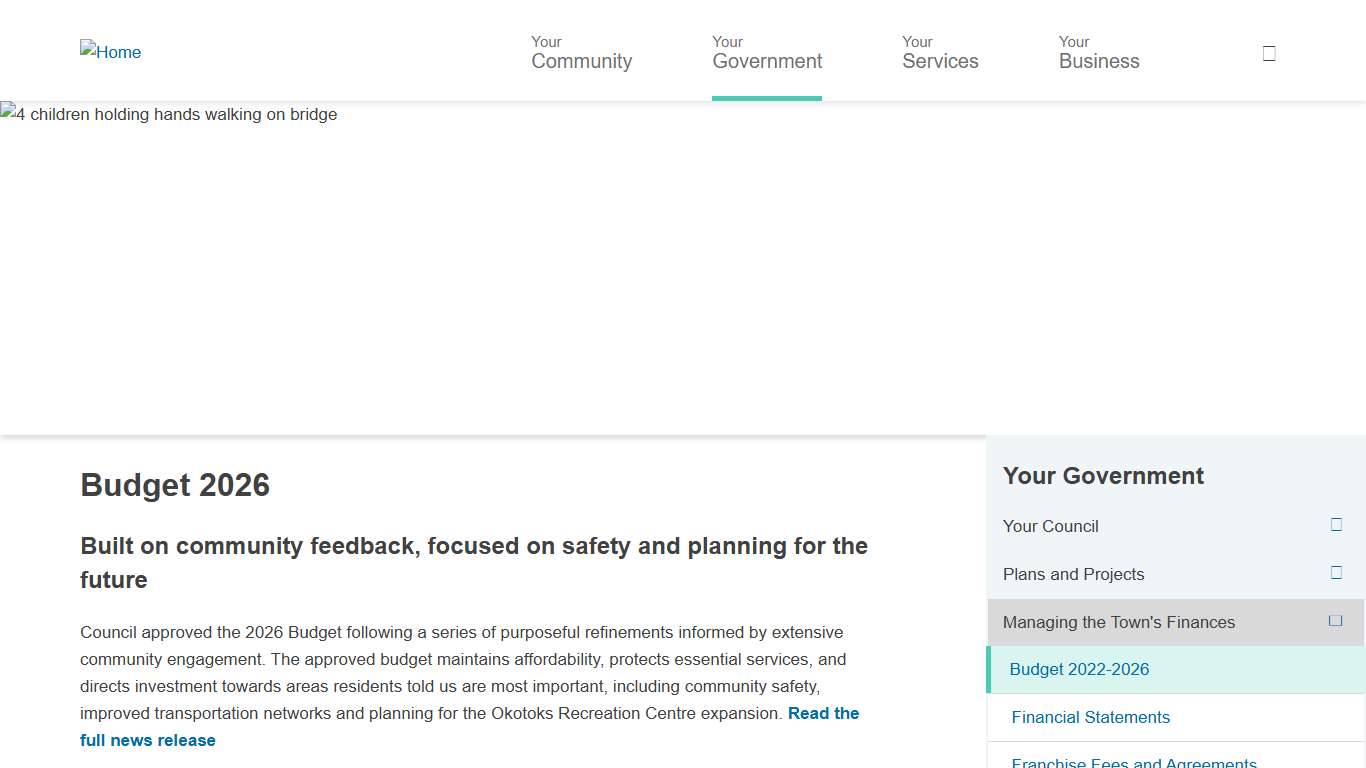Screen dimensions: 1366x768
Task: Click the Home logo in the header
Action: [x=111, y=52]
